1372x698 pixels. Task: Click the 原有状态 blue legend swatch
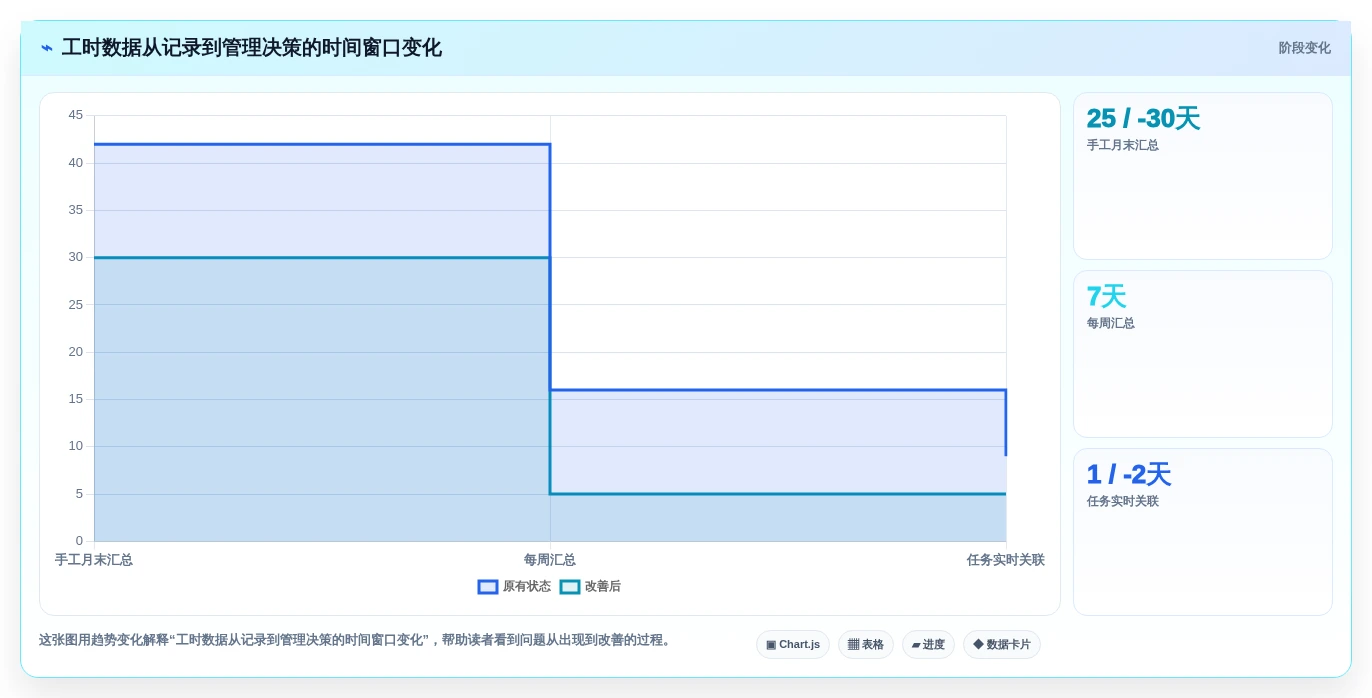tap(488, 587)
